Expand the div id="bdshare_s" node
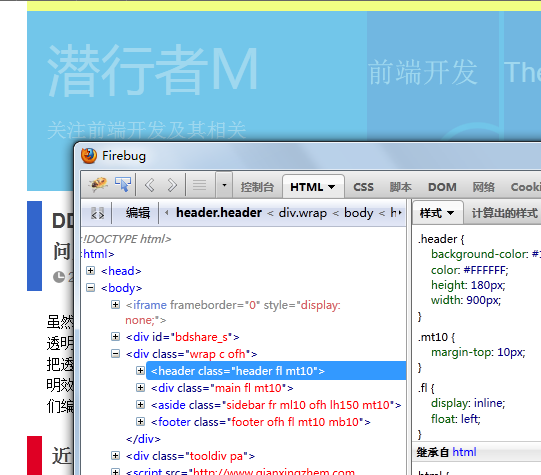Screen dimensions: 541x475 [115, 336]
